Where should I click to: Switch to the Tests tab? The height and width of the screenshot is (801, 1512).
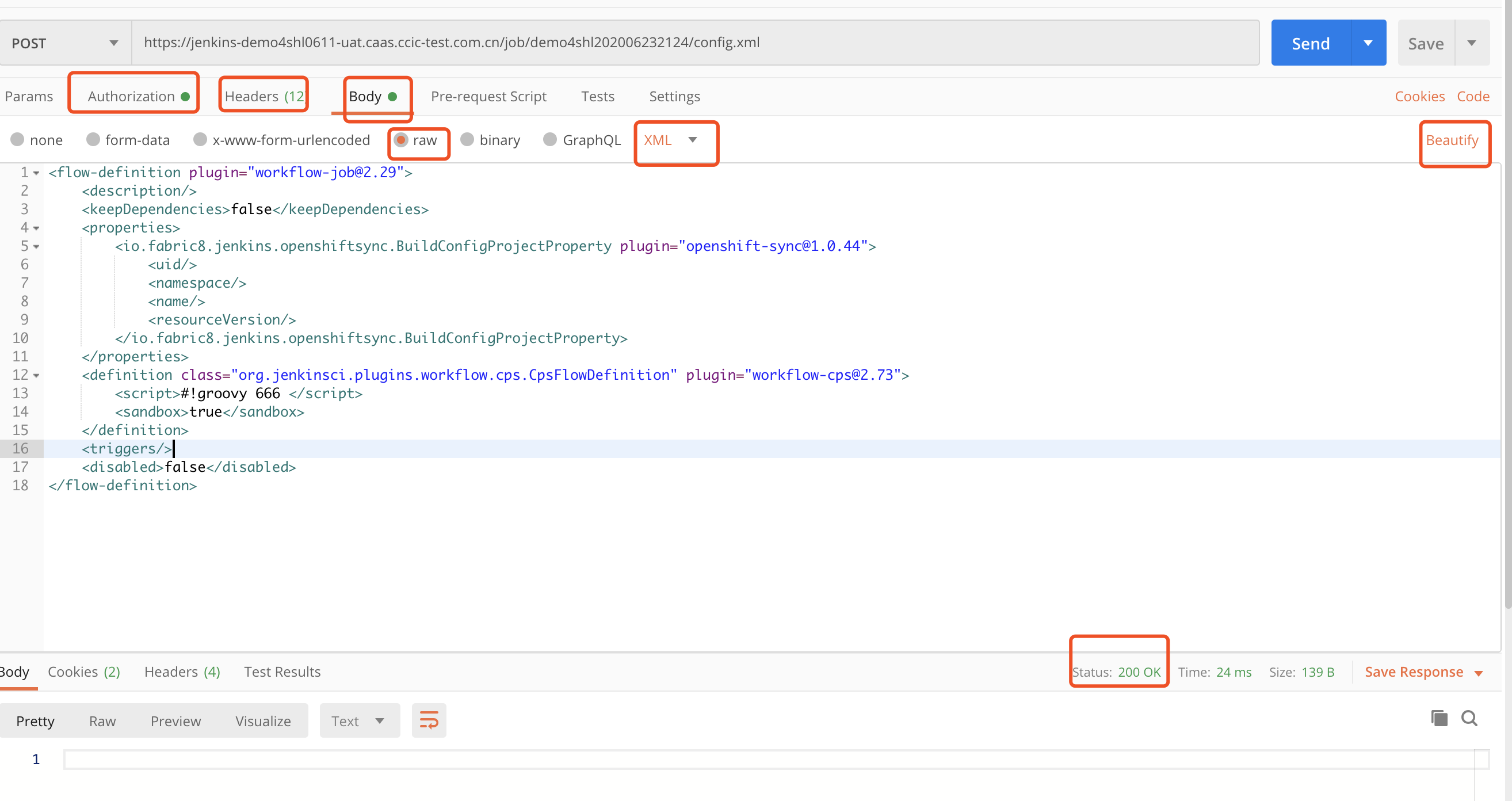tap(598, 96)
